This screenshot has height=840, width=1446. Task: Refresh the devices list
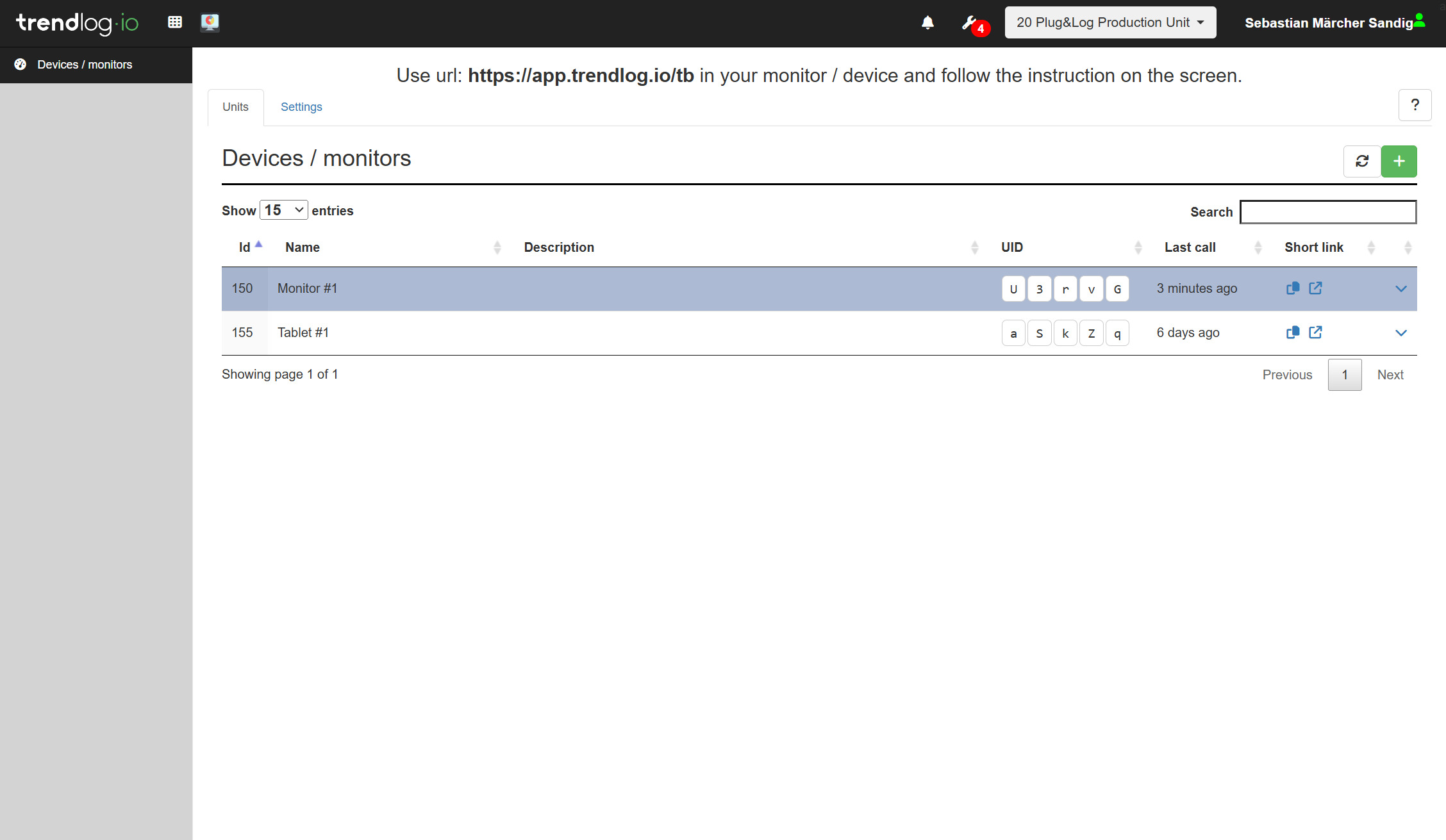tap(1362, 161)
